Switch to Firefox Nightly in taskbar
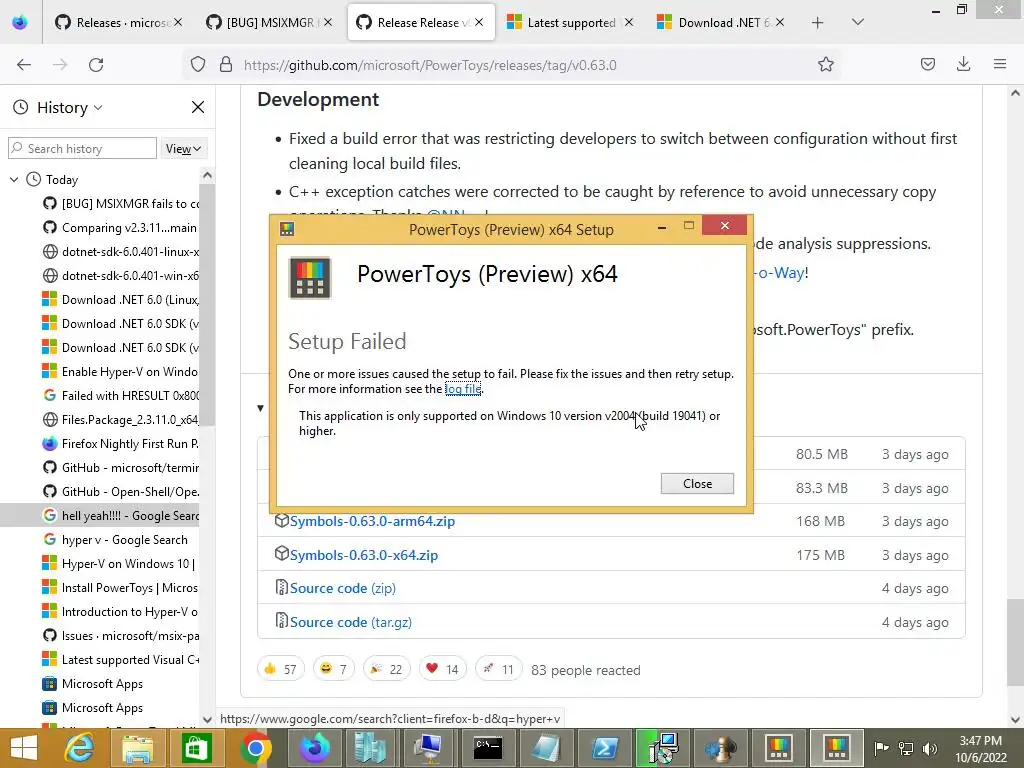The height and width of the screenshot is (768, 1024). tap(315, 748)
